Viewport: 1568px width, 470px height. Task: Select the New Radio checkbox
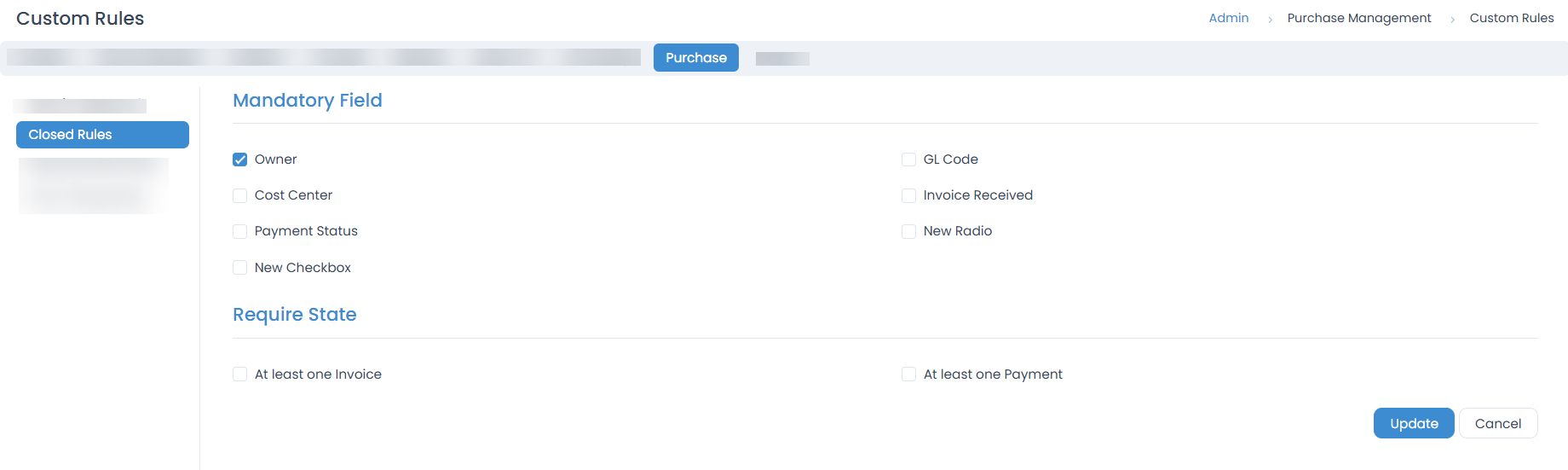[908, 231]
